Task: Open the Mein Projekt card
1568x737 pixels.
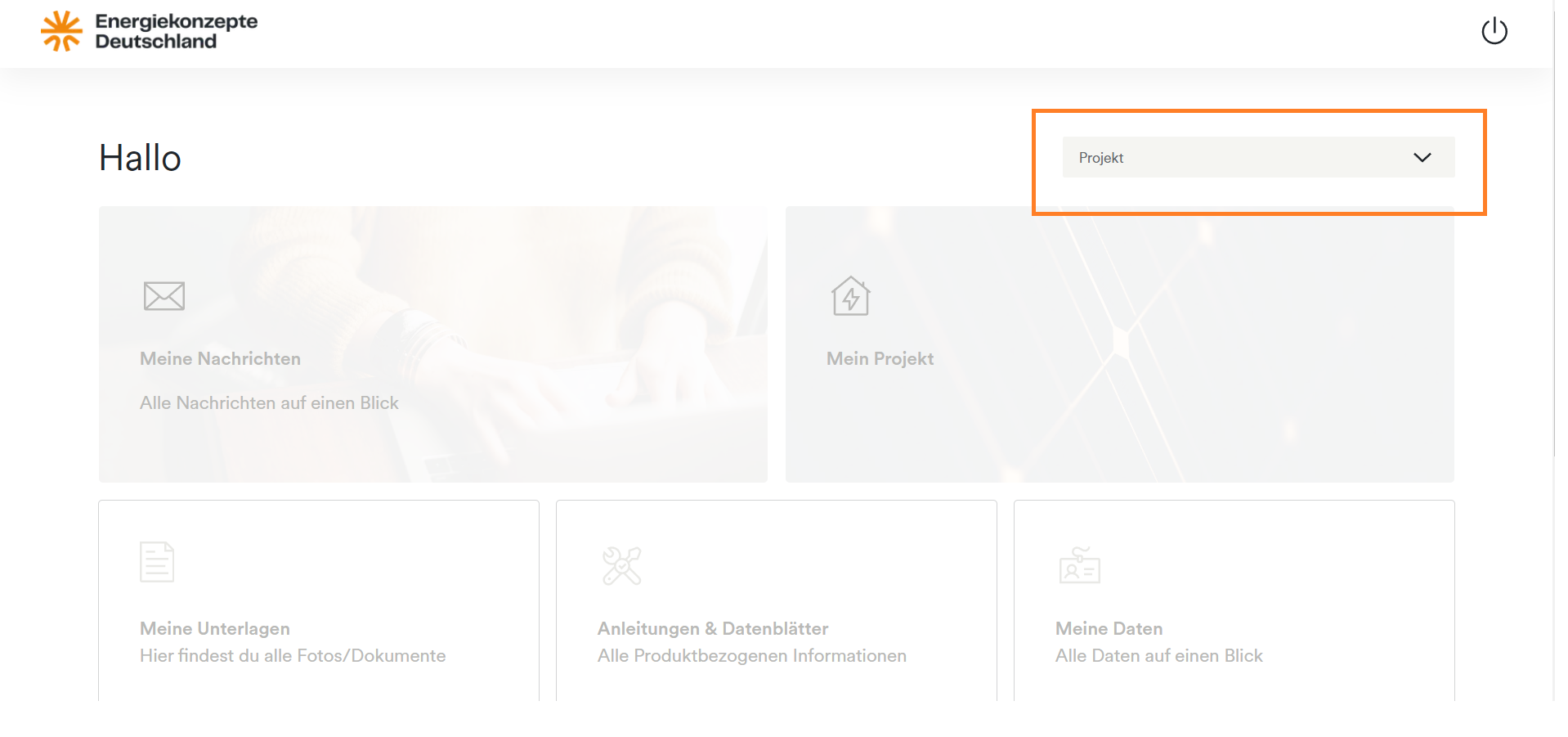Action: tap(1120, 344)
